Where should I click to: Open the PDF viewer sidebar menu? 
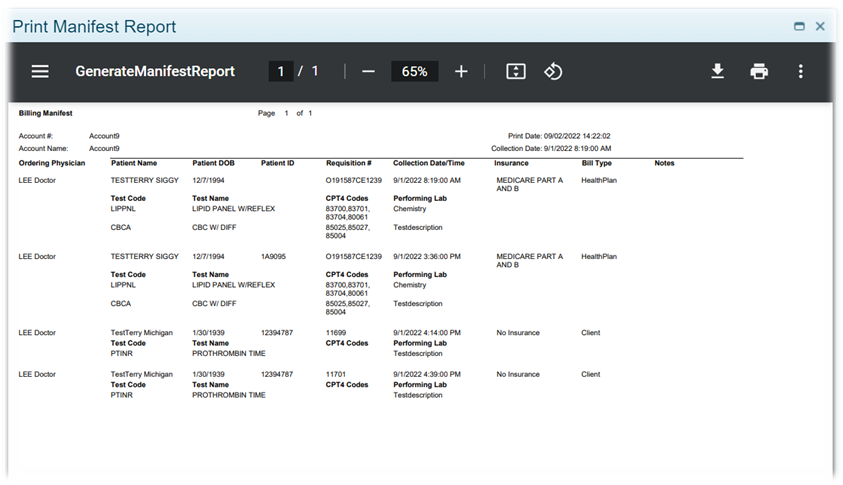coord(40,72)
